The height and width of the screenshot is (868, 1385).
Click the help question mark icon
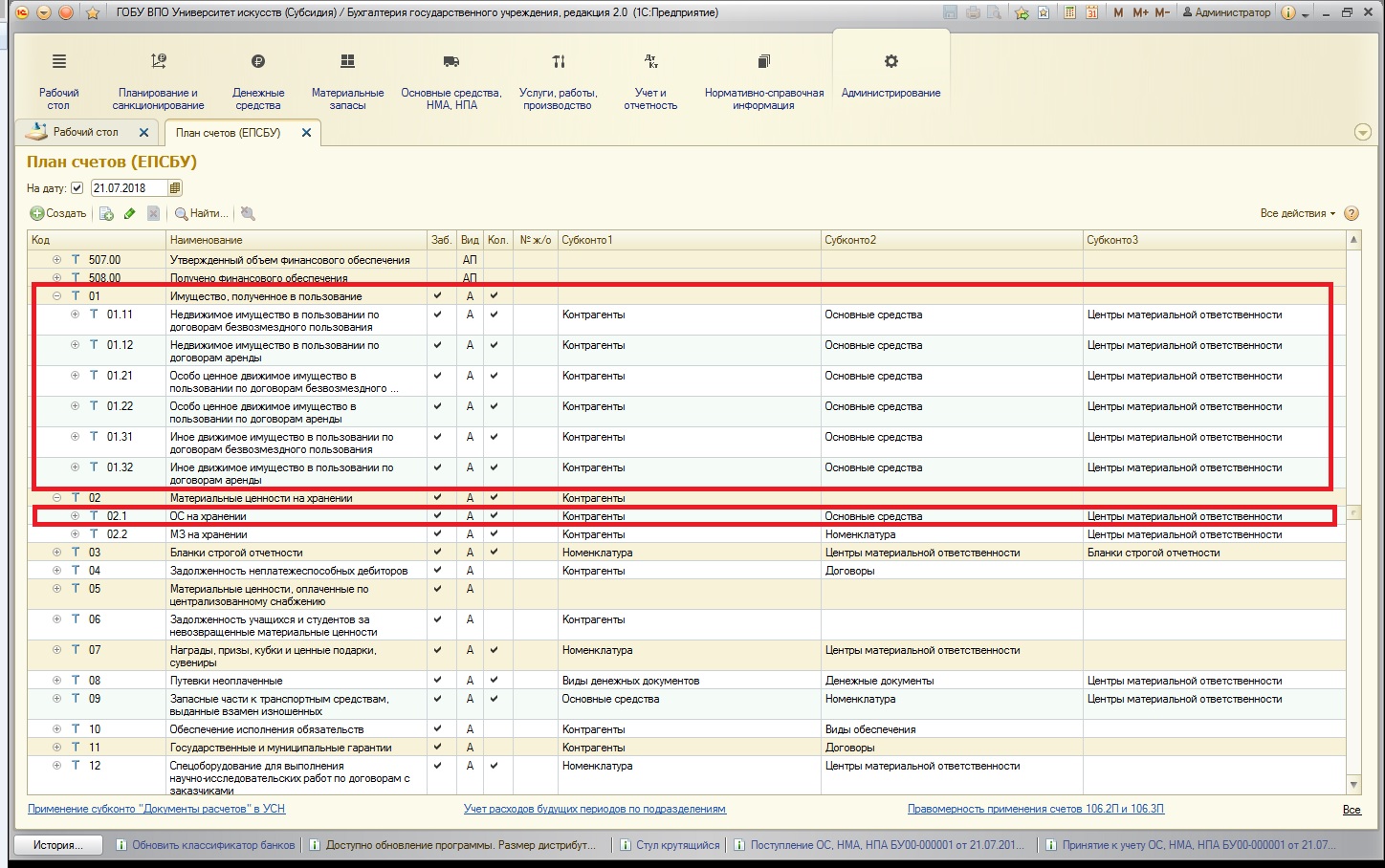click(1352, 214)
